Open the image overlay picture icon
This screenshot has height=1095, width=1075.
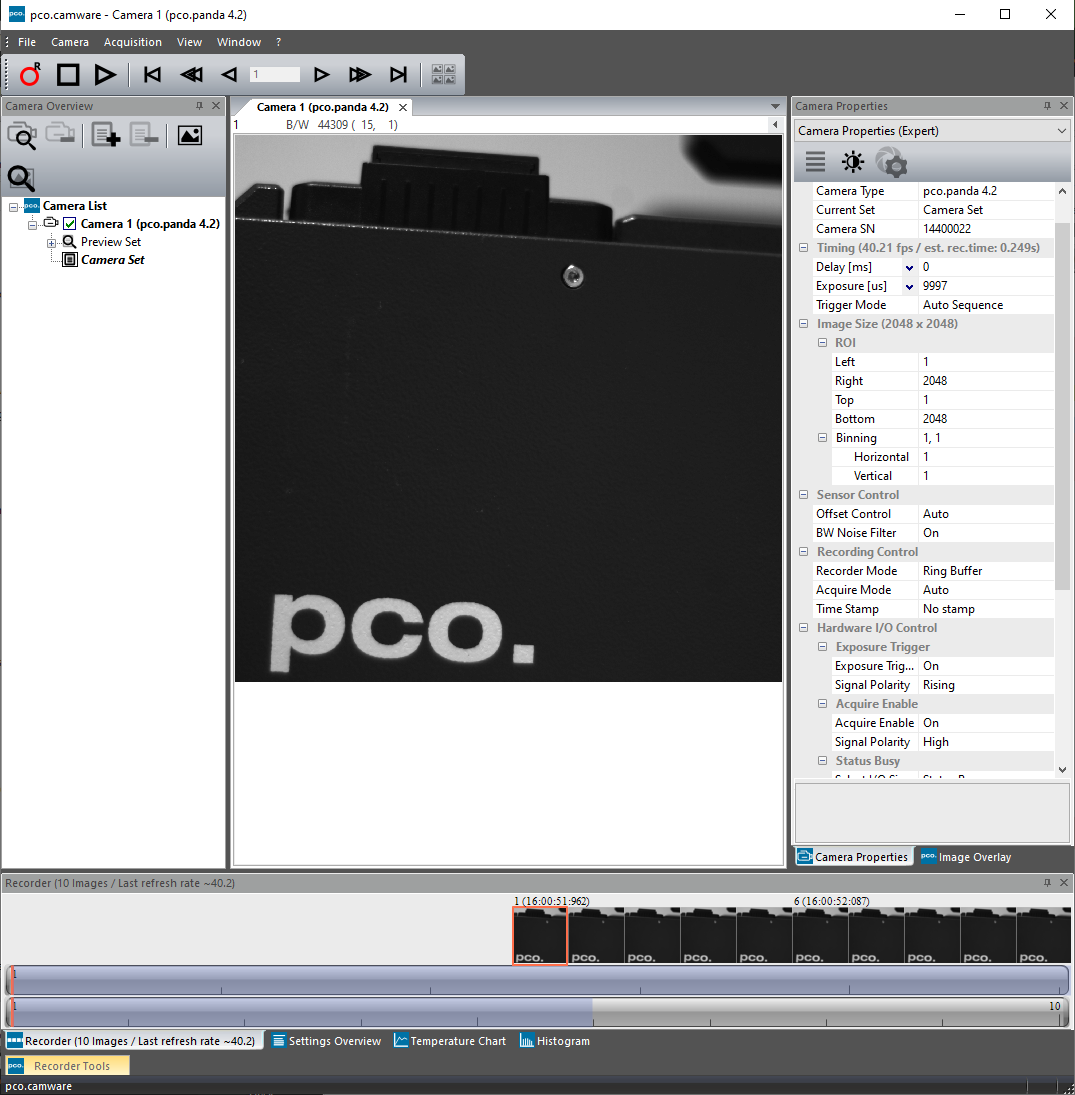tap(189, 136)
